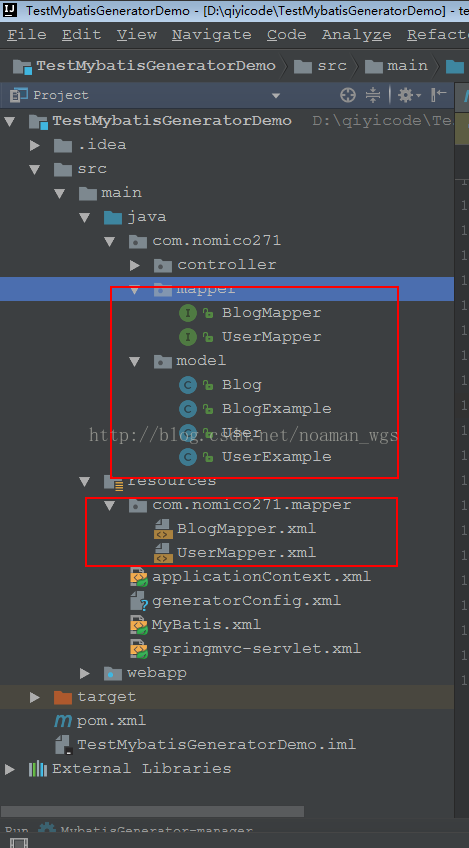
Task: Click the IntelliJ IDEA window title icon
Action: coord(10,10)
